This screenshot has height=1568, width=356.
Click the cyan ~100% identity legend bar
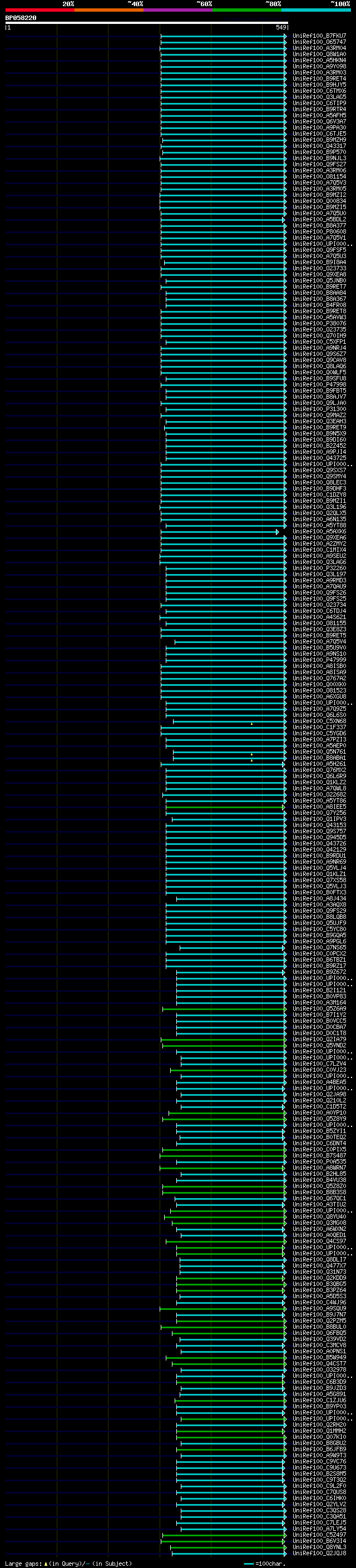(x=317, y=10)
